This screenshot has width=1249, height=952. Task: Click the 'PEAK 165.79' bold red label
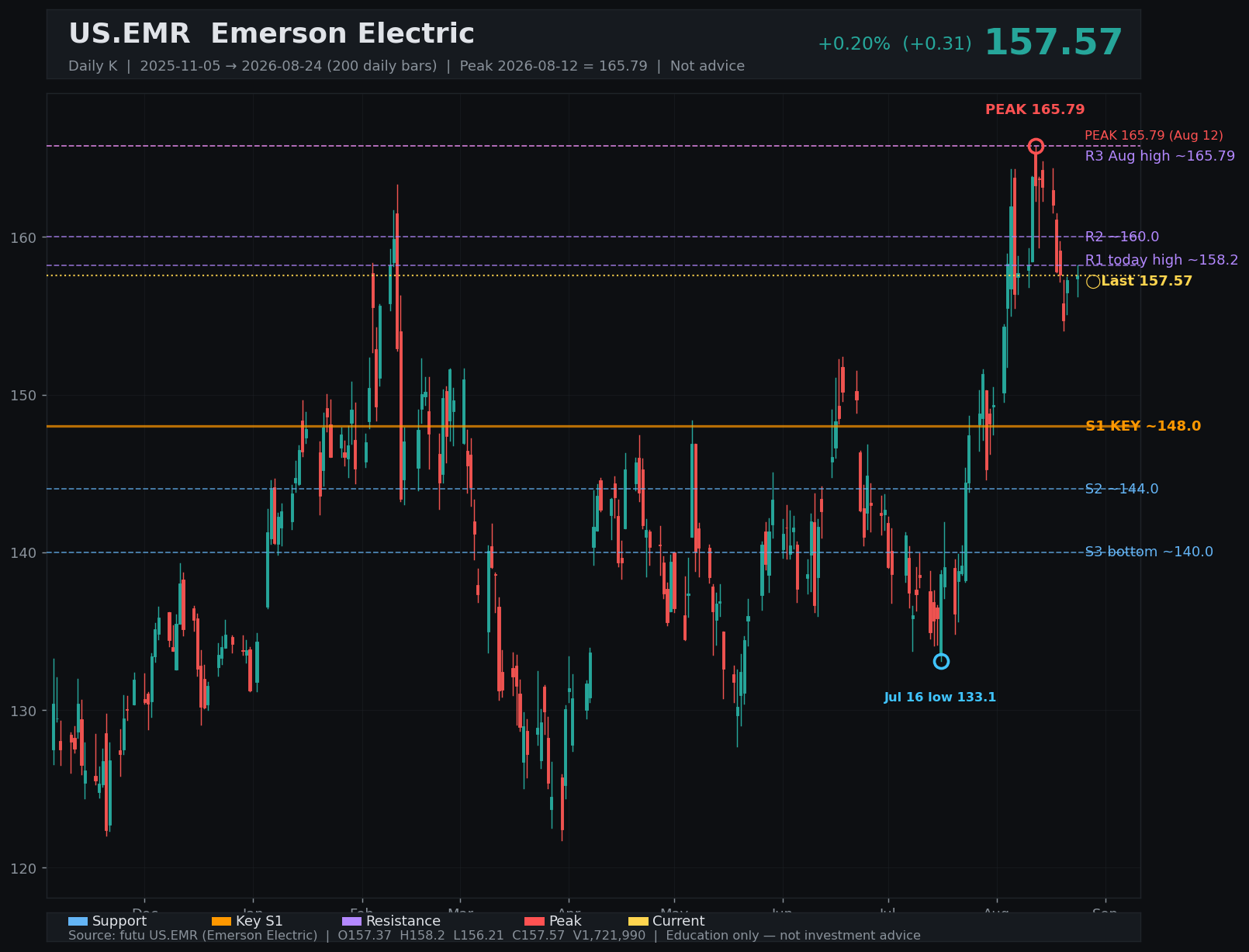(1035, 110)
